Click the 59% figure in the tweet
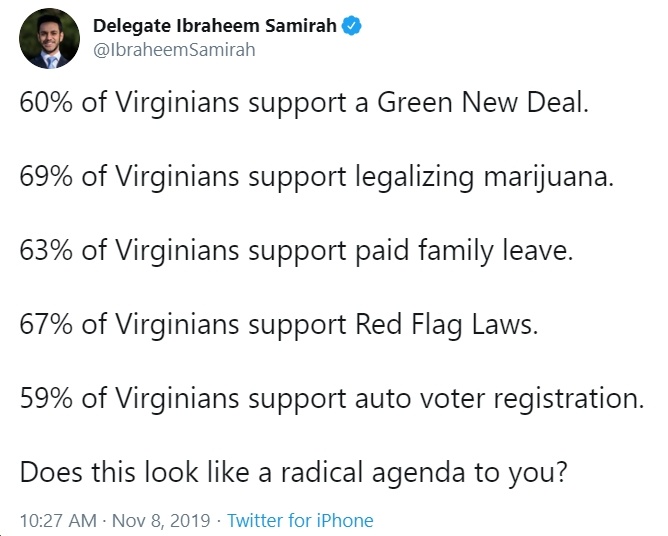This screenshot has width=668, height=536. click(x=46, y=399)
